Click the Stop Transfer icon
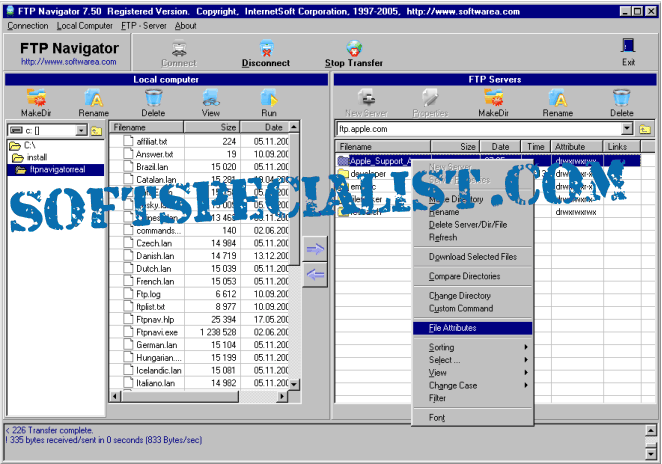This screenshot has height=464, width=662. coord(354,48)
